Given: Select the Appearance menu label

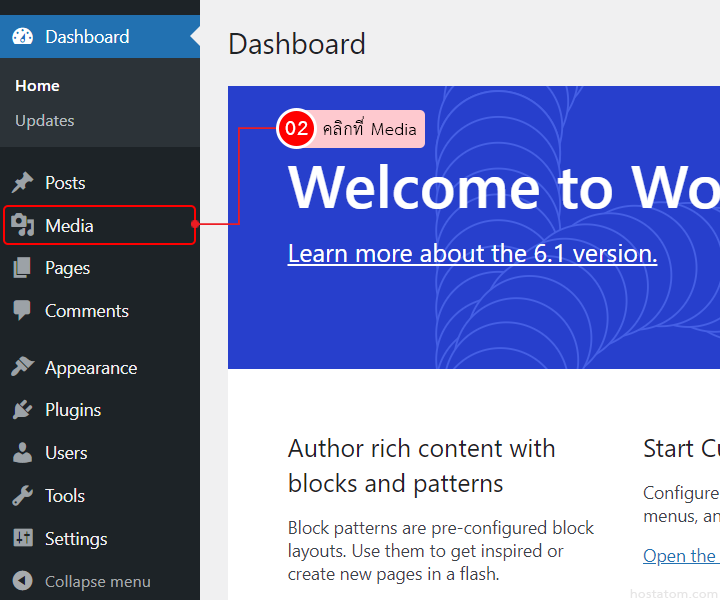Looking at the screenshot, I should pyautogui.click(x=91, y=368).
